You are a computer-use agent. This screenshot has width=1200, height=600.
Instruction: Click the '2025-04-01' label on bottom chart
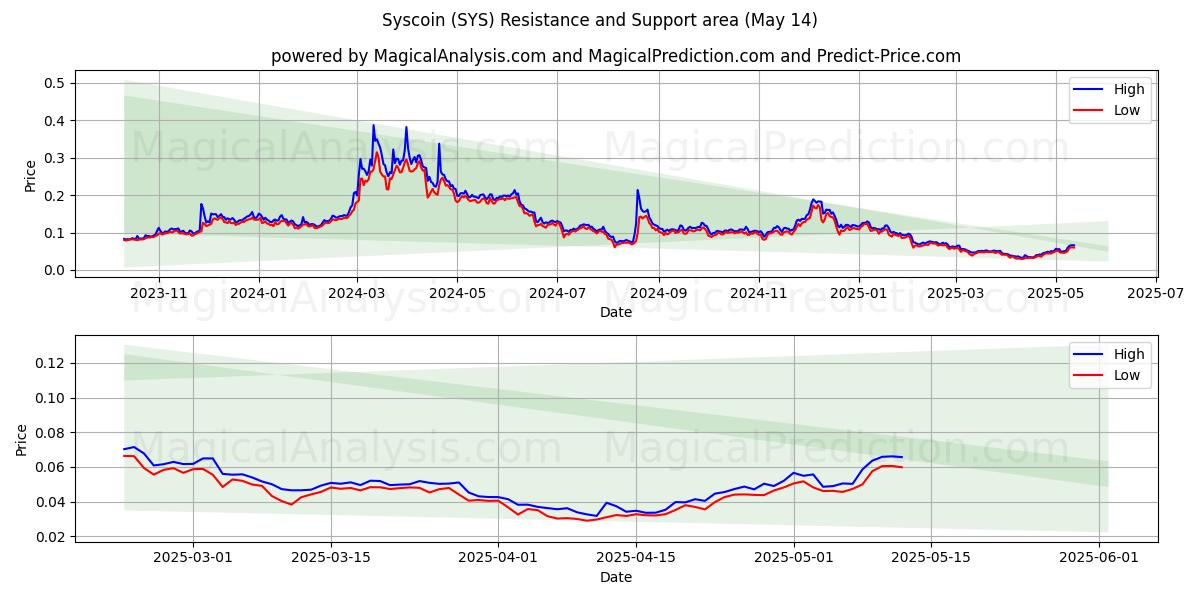point(498,559)
